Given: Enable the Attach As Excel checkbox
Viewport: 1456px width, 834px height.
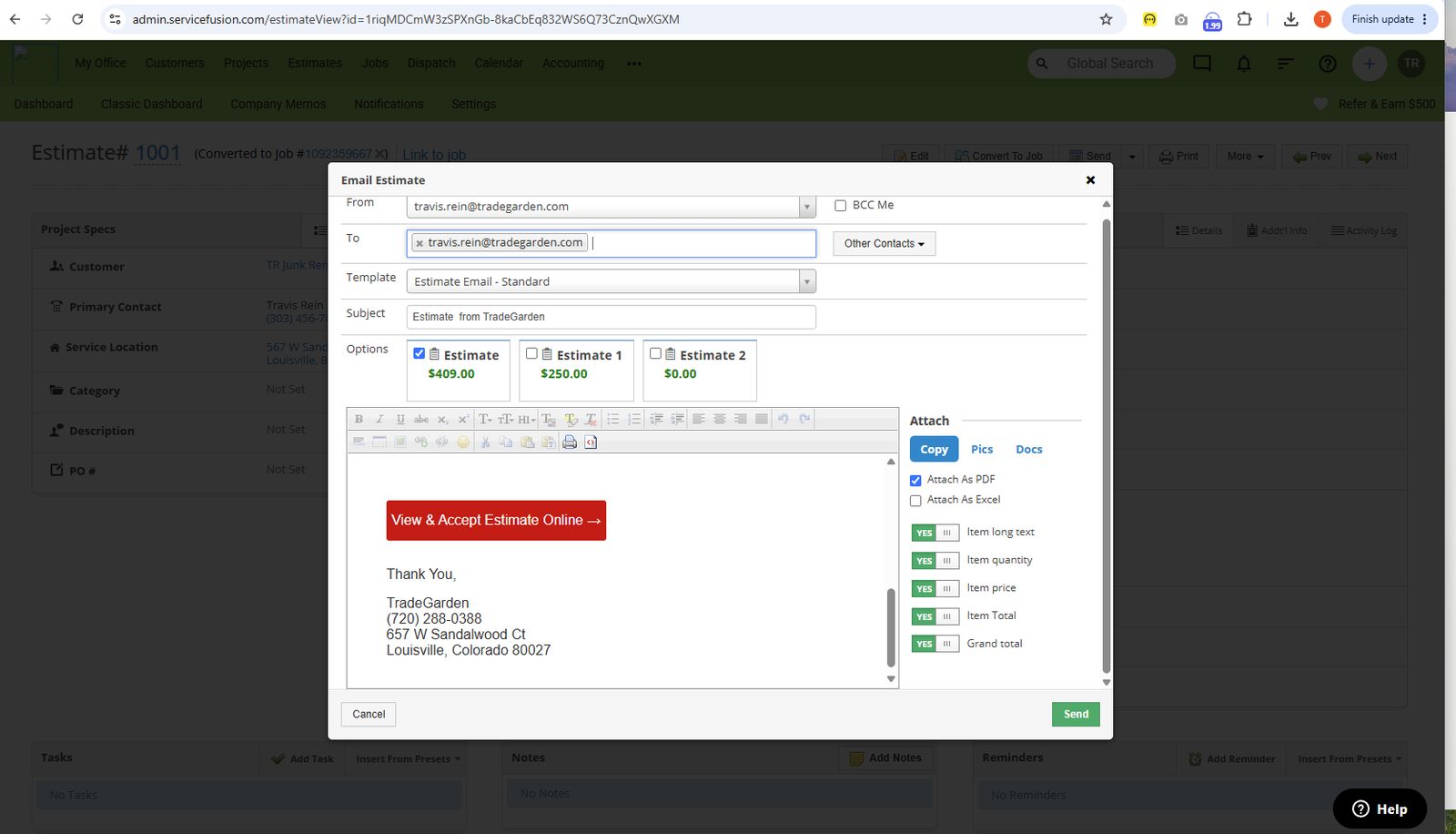Looking at the screenshot, I should click(x=915, y=501).
